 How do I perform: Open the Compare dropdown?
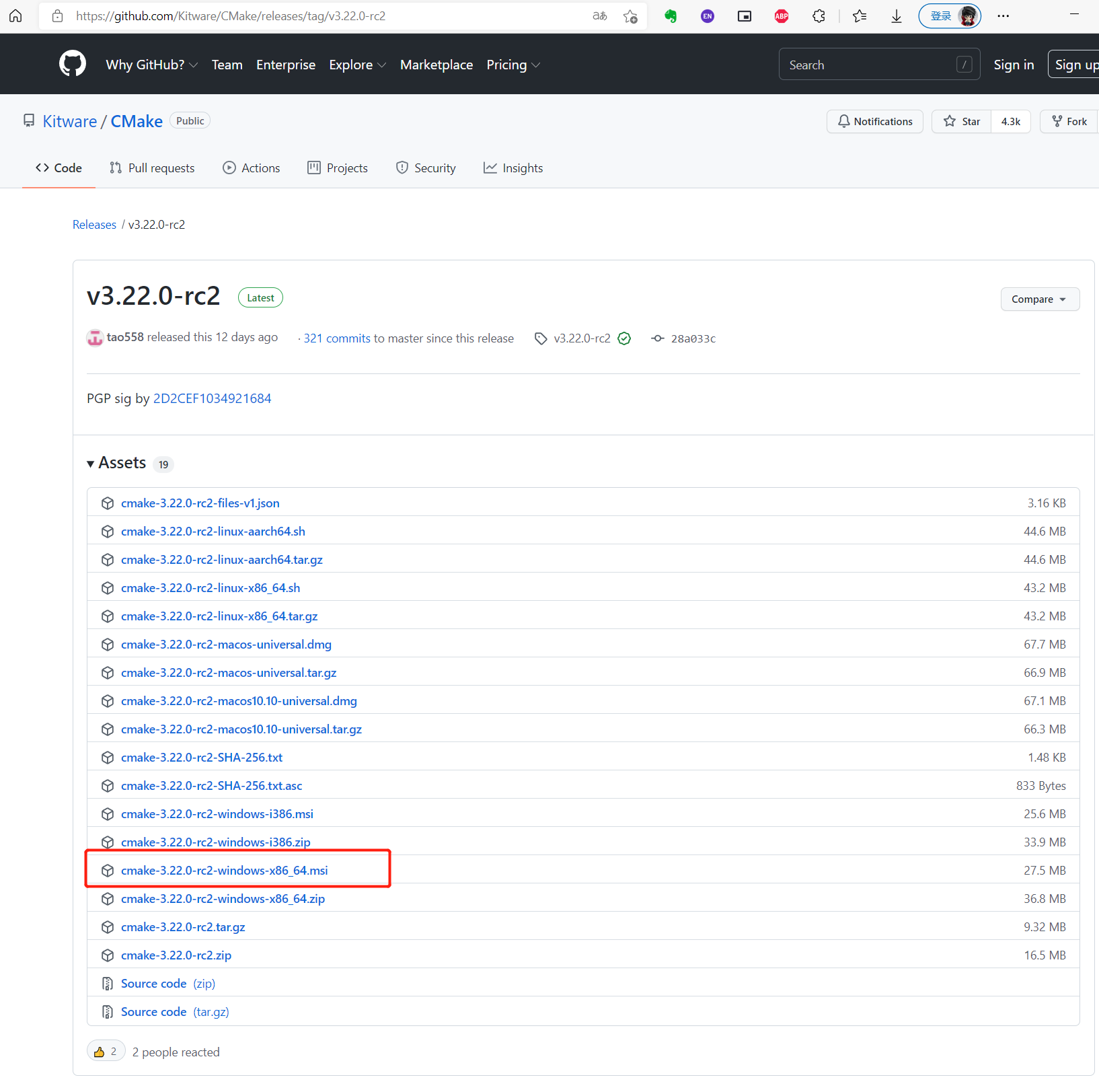tap(1039, 299)
